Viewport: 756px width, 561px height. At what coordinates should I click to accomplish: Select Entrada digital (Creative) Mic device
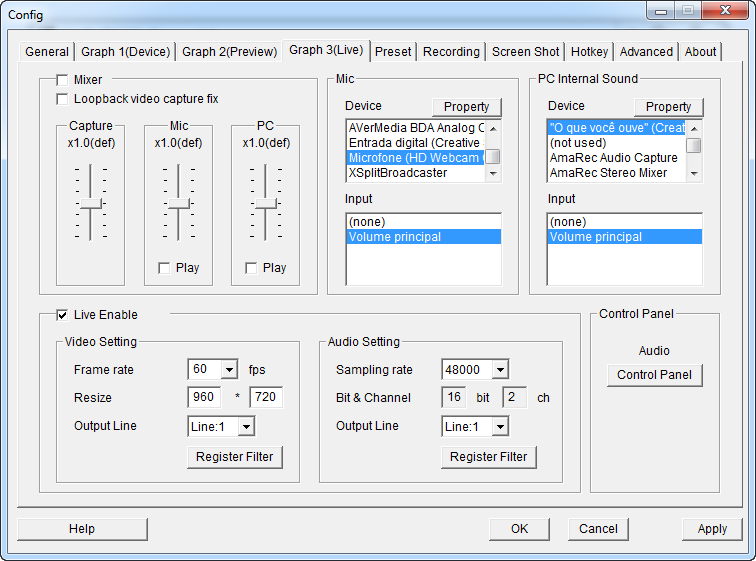(416, 143)
